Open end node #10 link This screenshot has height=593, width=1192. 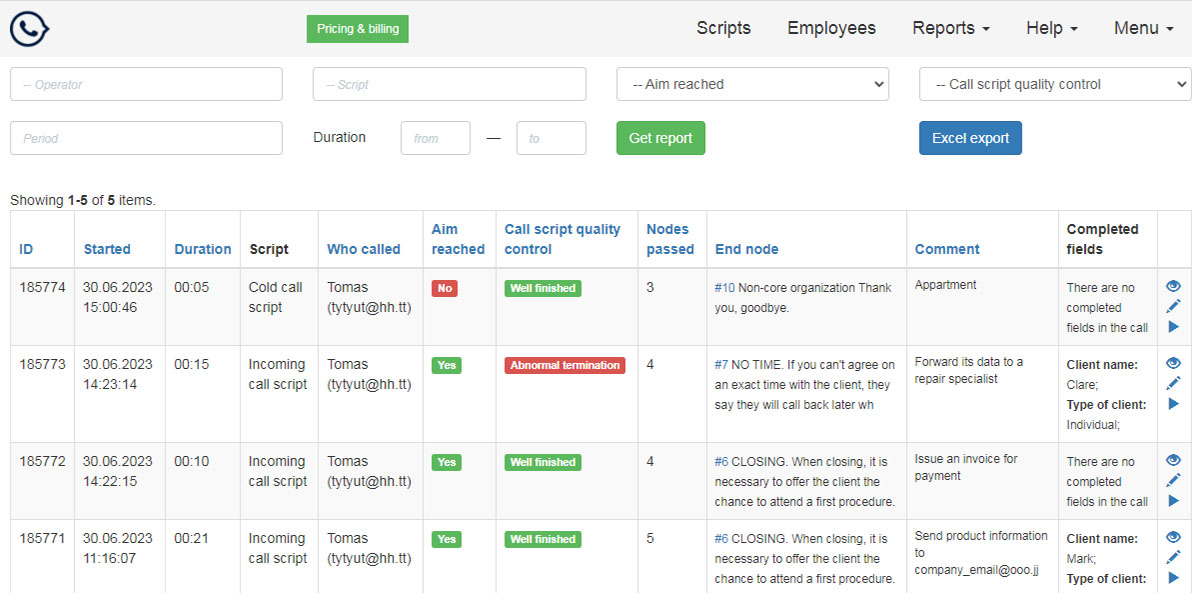point(724,288)
